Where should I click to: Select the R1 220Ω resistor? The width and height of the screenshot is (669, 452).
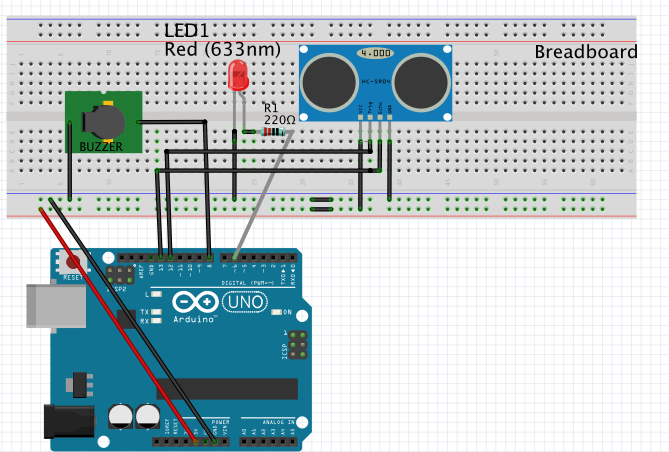coord(264,131)
